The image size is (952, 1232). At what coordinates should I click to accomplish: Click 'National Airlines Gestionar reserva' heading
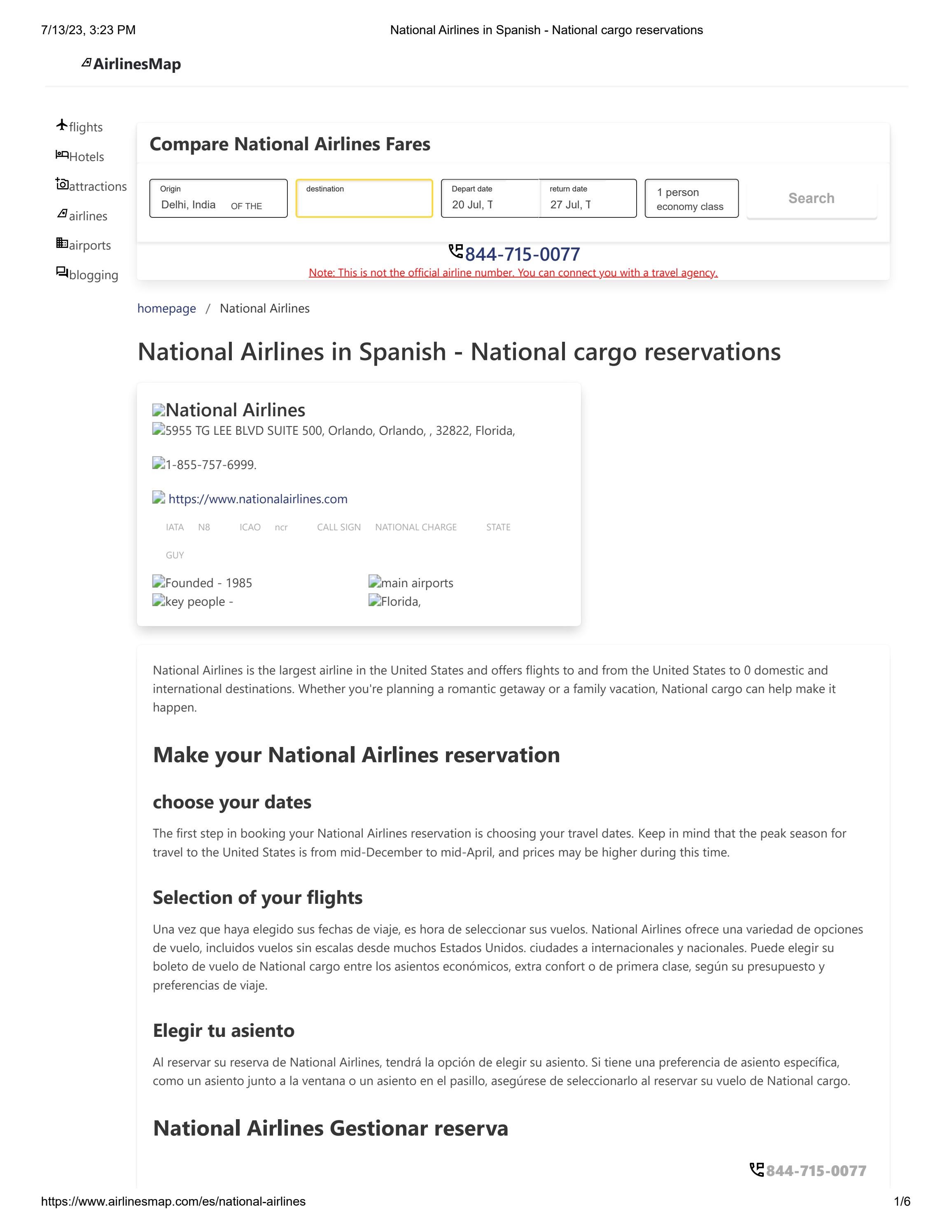tap(331, 1128)
